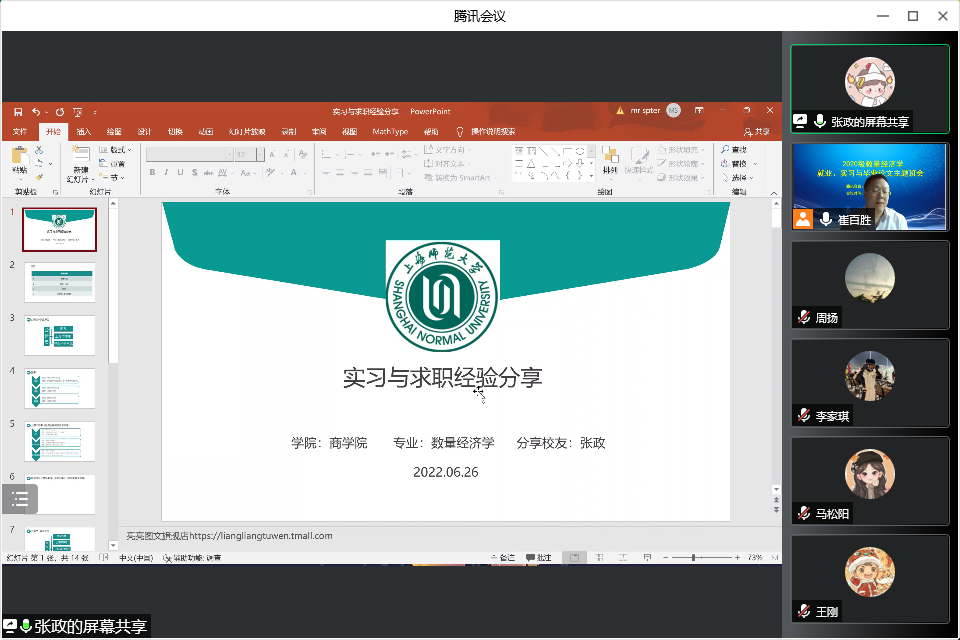Toggle 周扬's muted microphone icon

tap(804, 317)
